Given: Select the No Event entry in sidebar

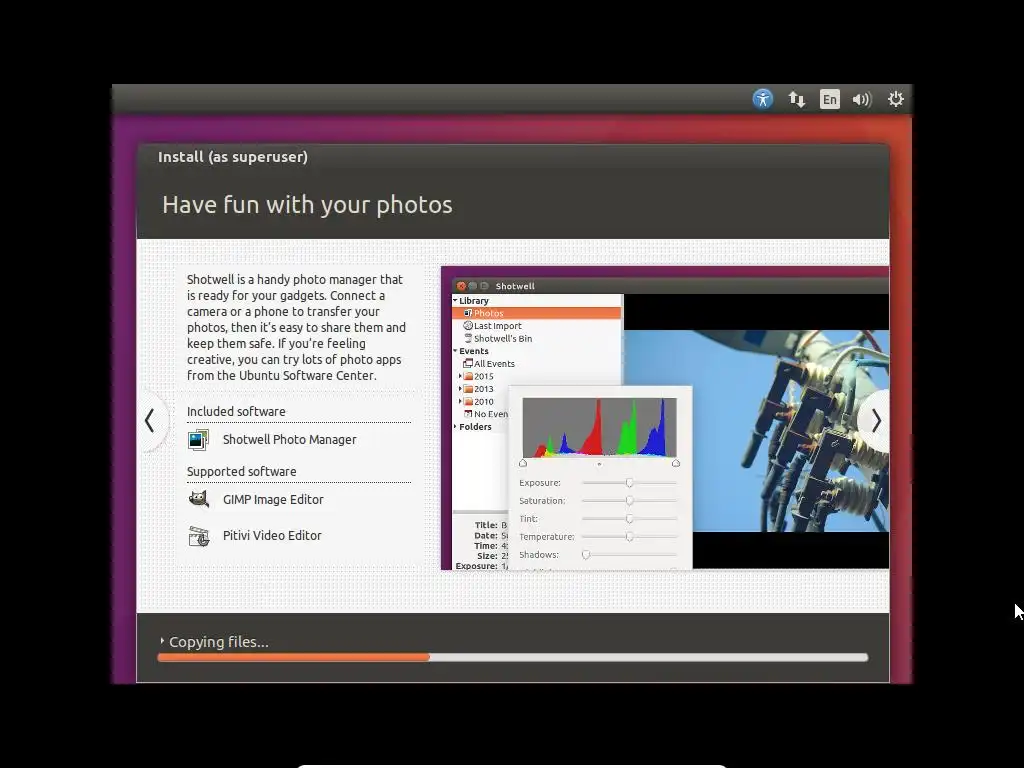Looking at the screenshot, I should coord(486,414).
